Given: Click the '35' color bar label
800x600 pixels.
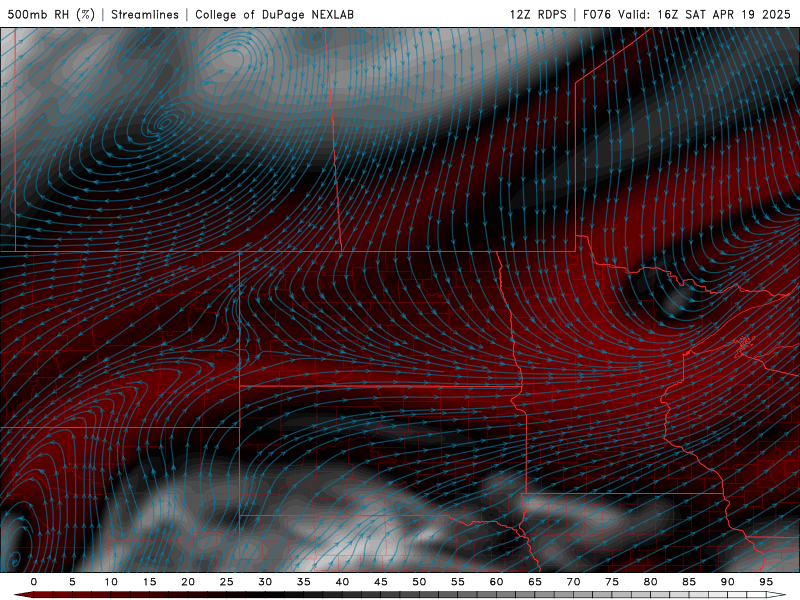Looking at the screenshot, I should click(304, 582).
